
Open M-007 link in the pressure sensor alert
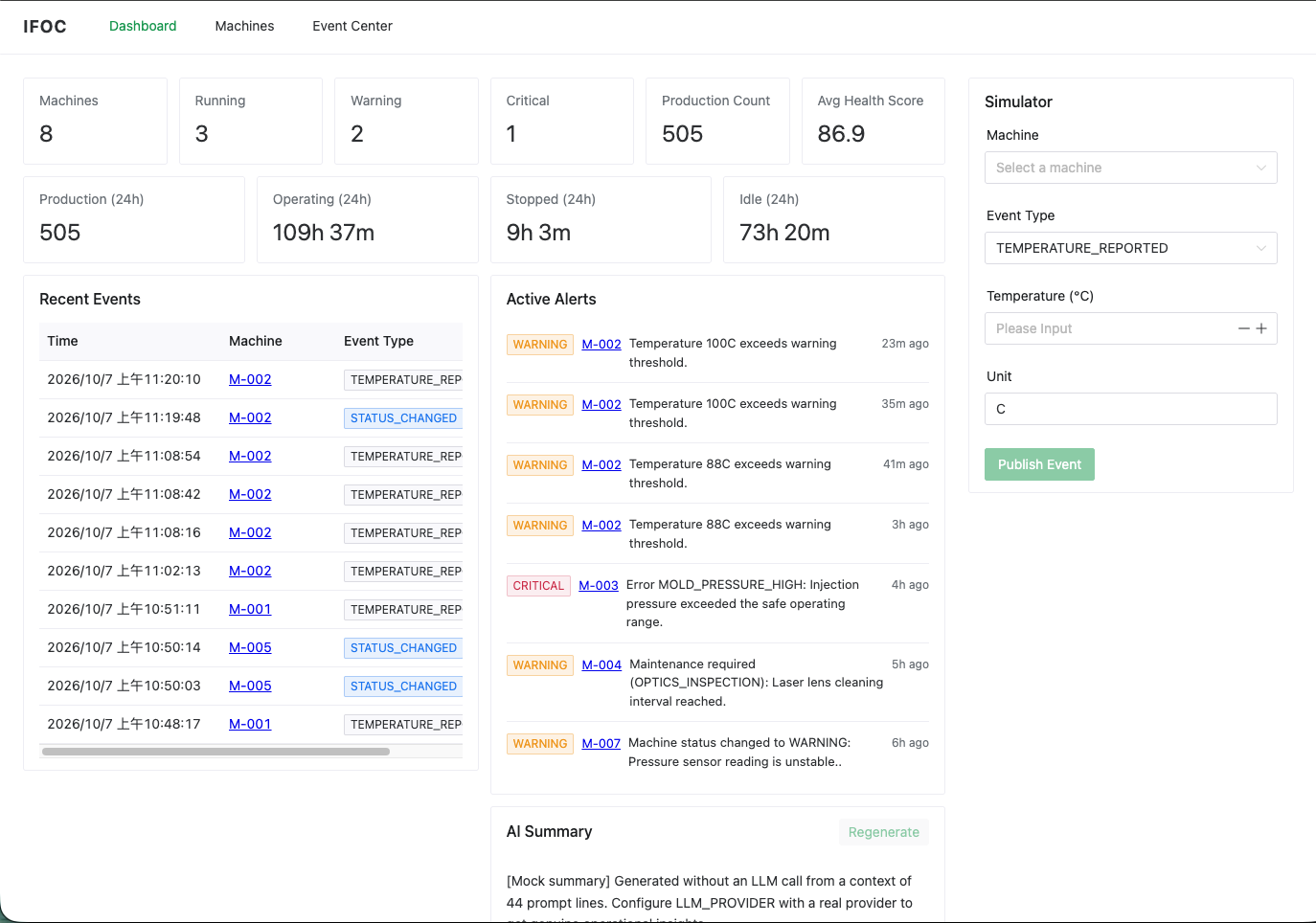tap(601, 743)
